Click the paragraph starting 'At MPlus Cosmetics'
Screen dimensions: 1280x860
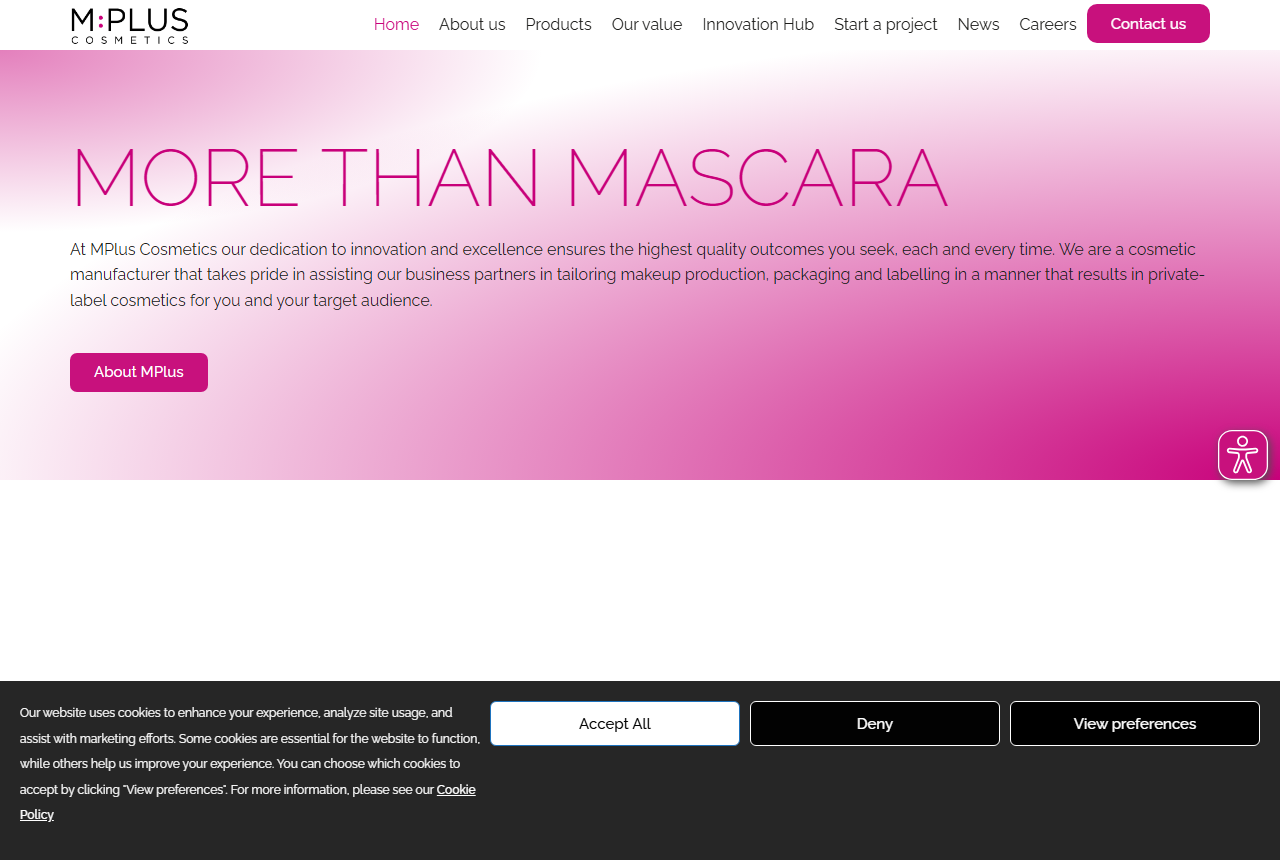coord(638,274)
